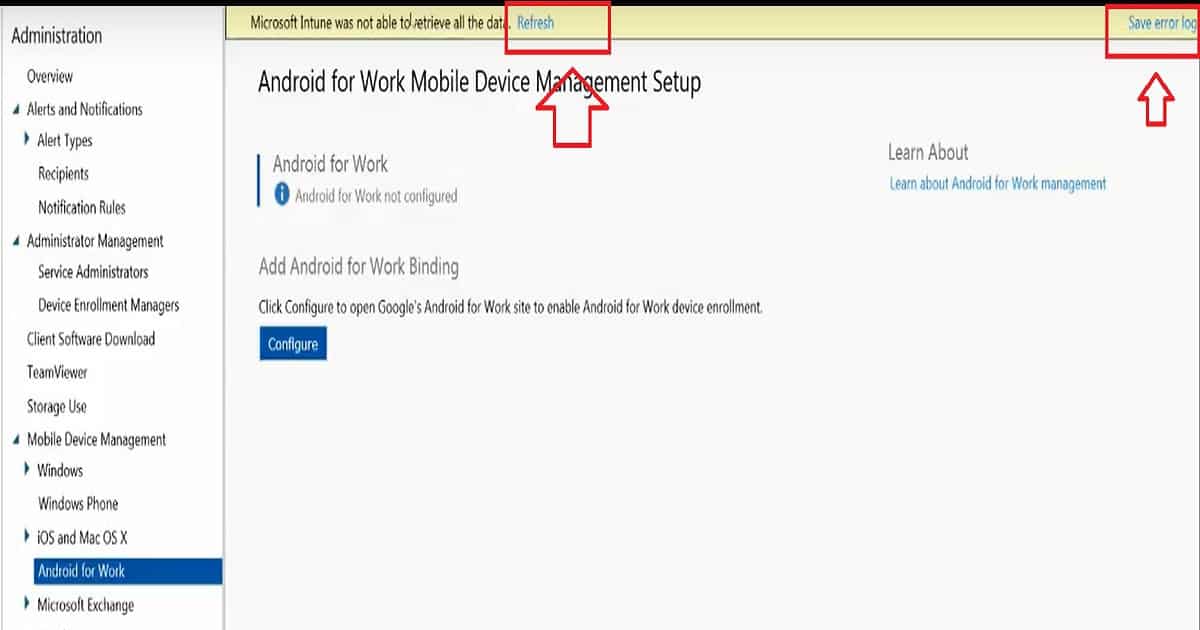Click Android for Work Mobile Device Management Setup title

click(x=480, y=82)
